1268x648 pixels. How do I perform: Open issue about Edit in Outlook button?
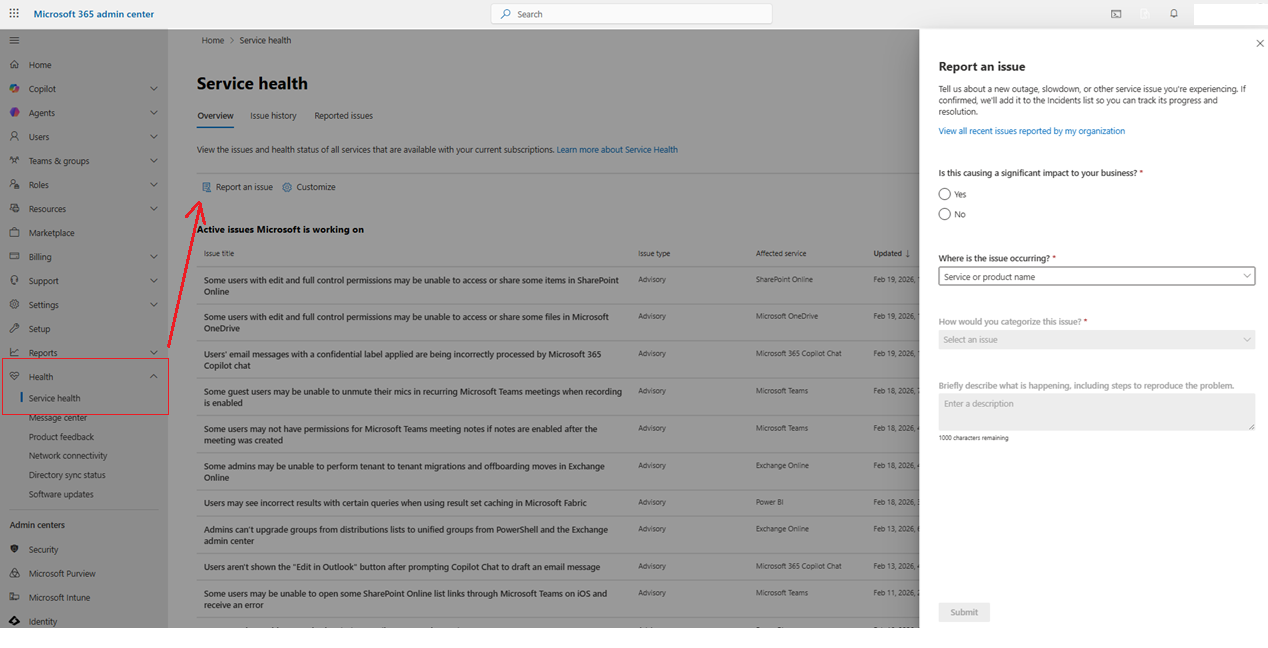(x=402, y=567)
